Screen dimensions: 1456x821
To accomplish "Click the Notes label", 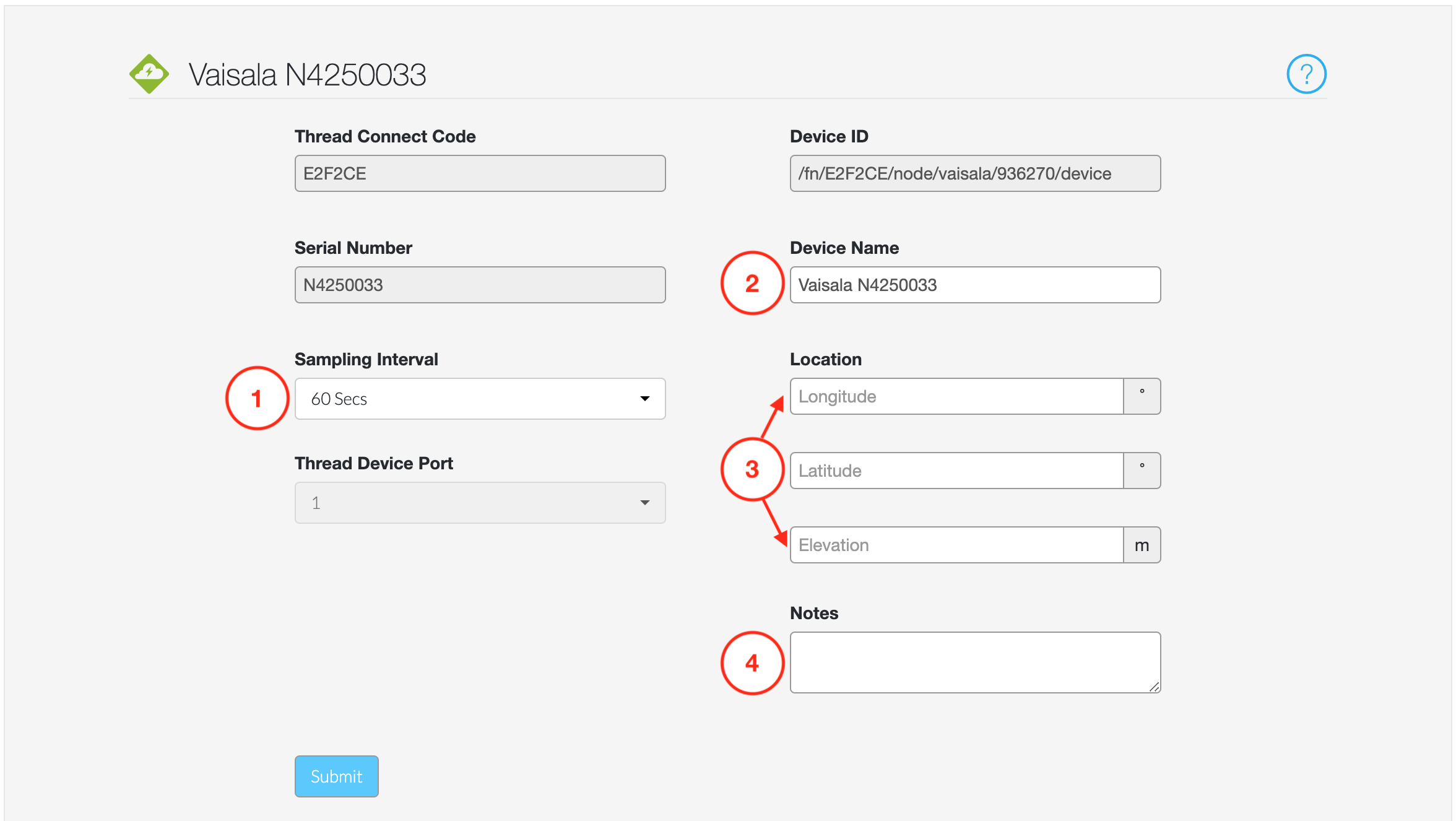I will [x=814, y=613].
